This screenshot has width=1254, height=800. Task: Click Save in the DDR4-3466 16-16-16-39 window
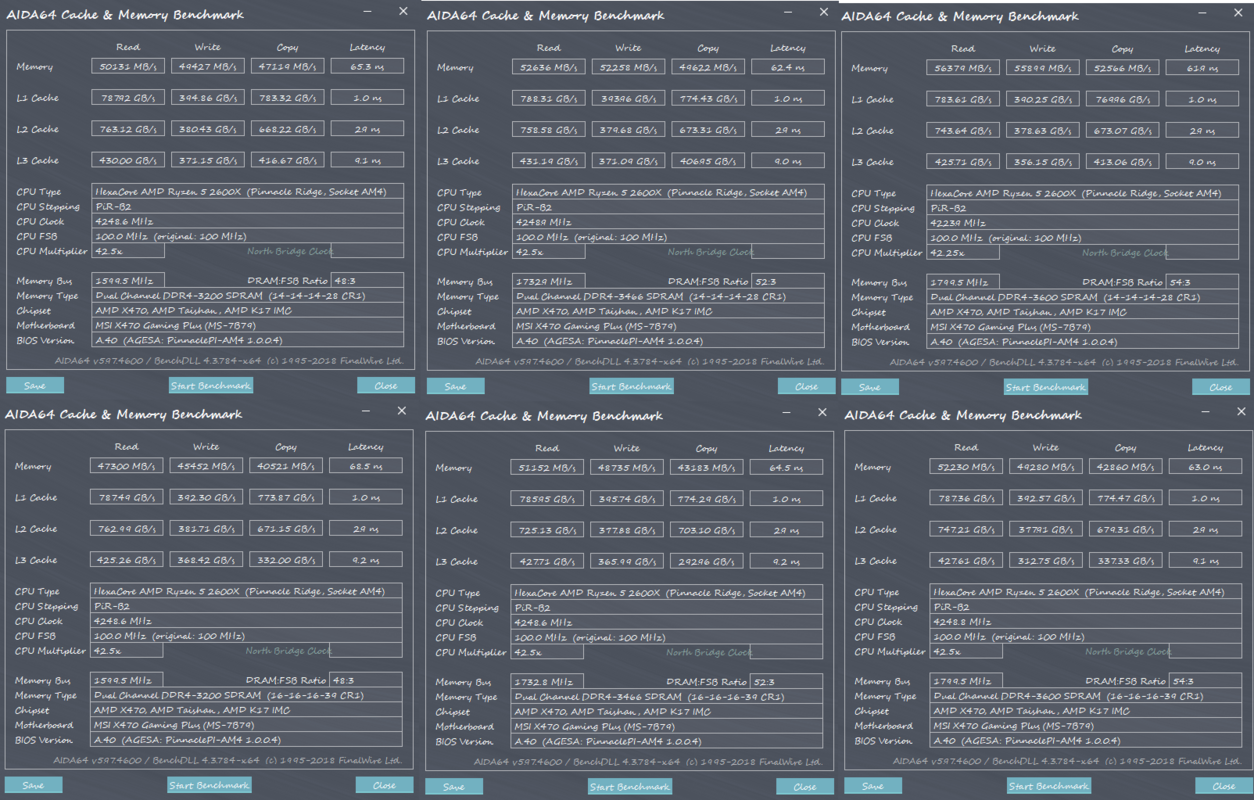(454, 787)
